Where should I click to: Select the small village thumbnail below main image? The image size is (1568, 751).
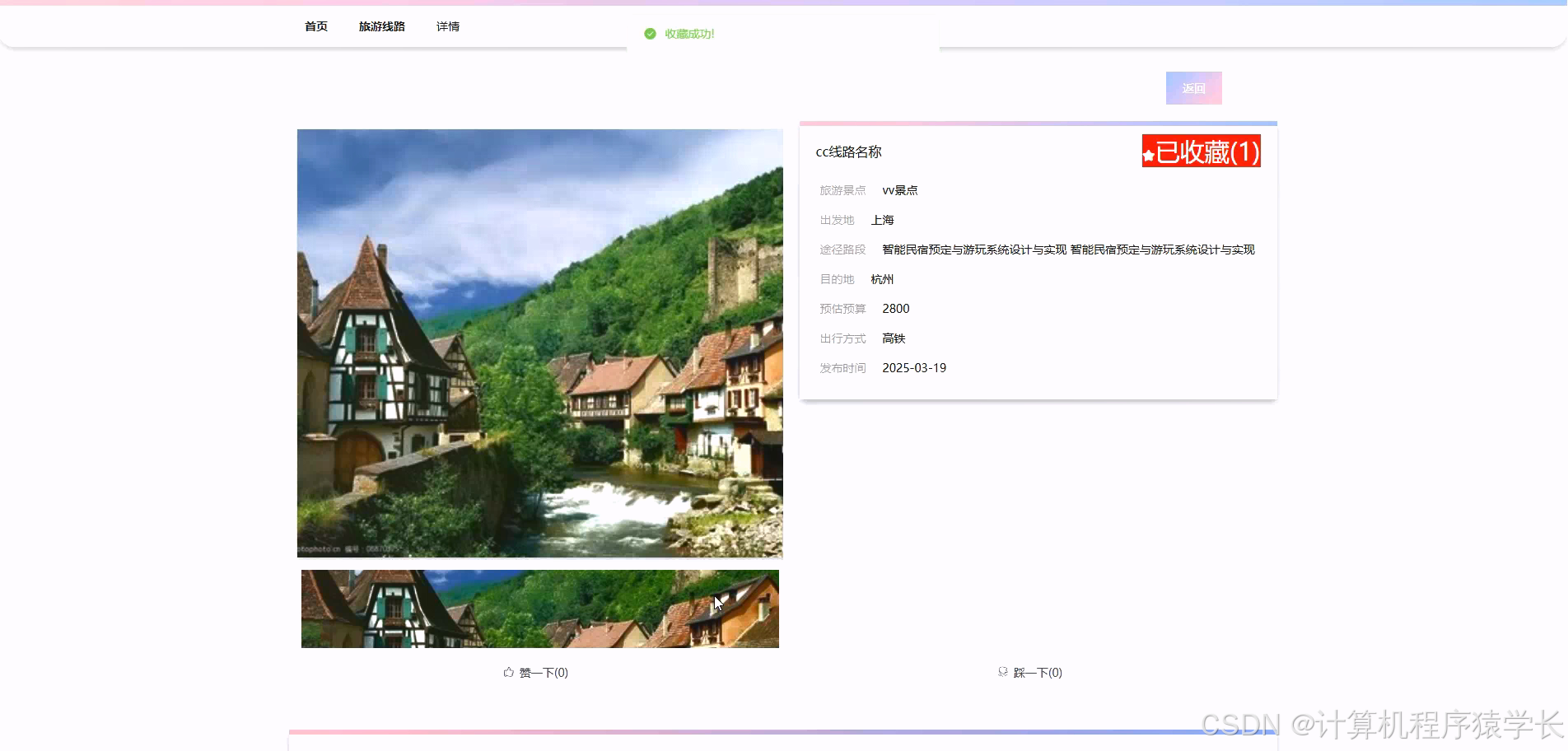(539, 609)
